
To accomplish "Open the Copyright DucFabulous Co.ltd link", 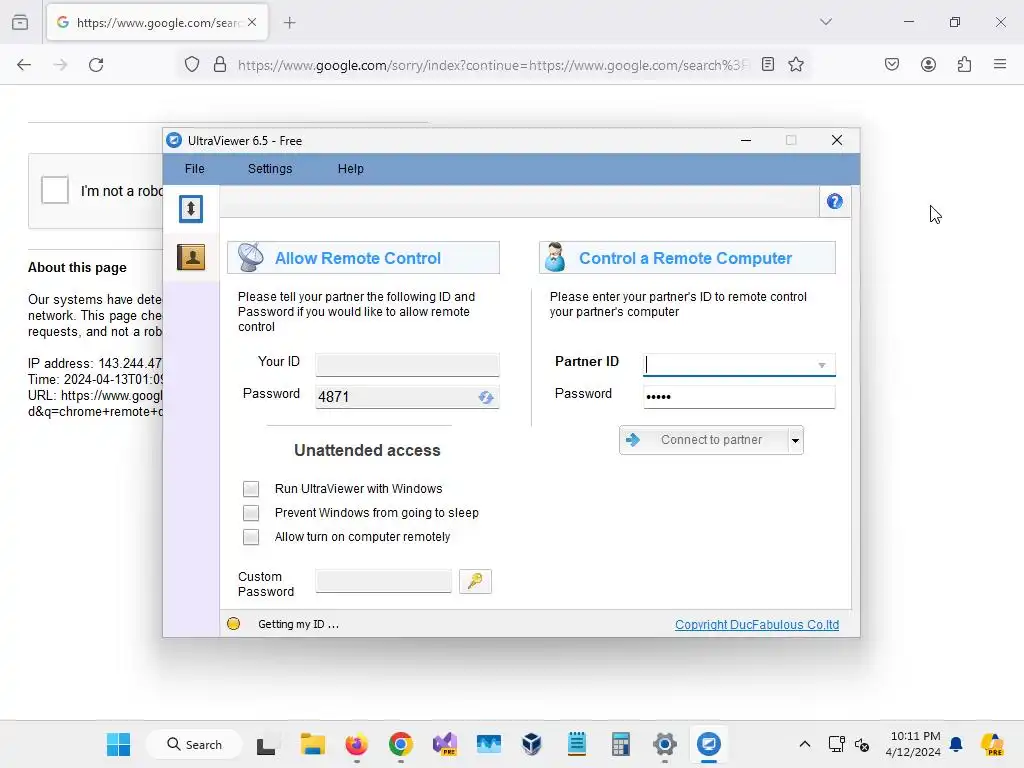I will (757, 624).
